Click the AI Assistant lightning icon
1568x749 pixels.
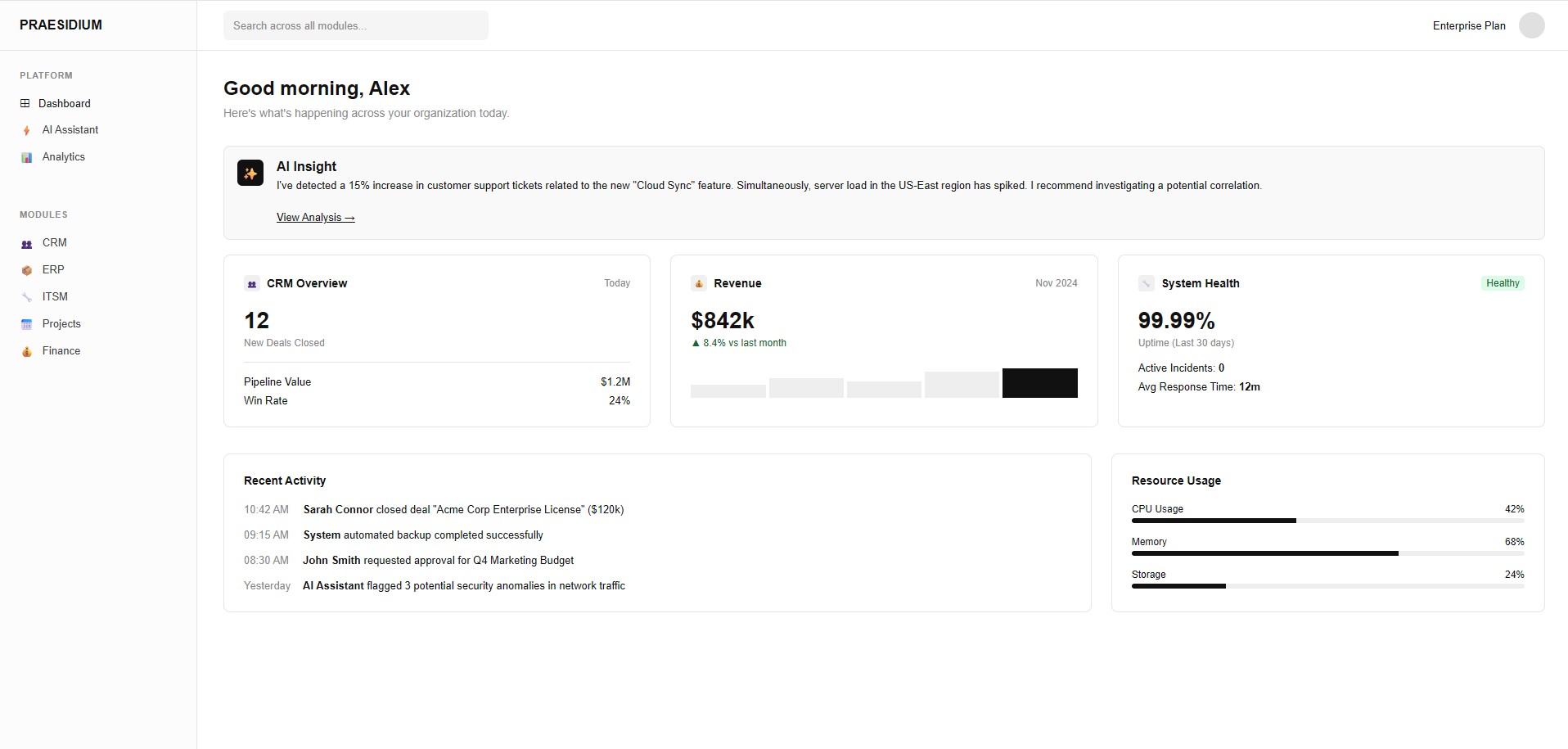(x=26, y=130)
